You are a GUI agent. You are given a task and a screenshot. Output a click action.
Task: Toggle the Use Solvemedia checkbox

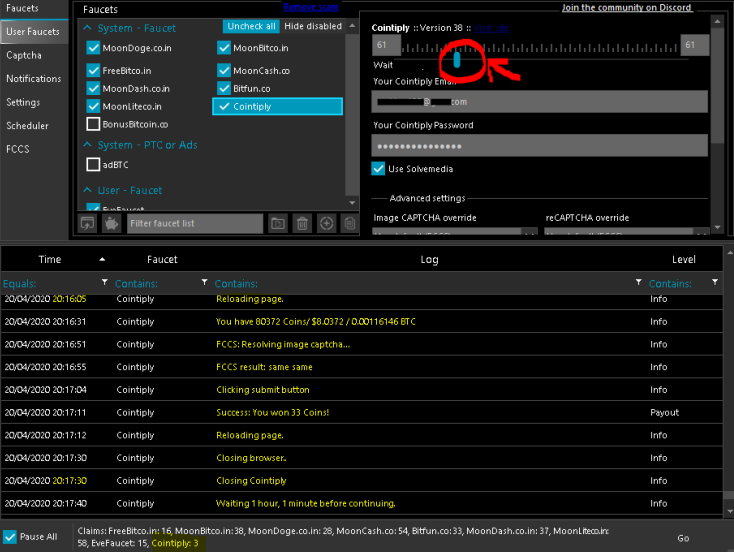click(379, 168)
